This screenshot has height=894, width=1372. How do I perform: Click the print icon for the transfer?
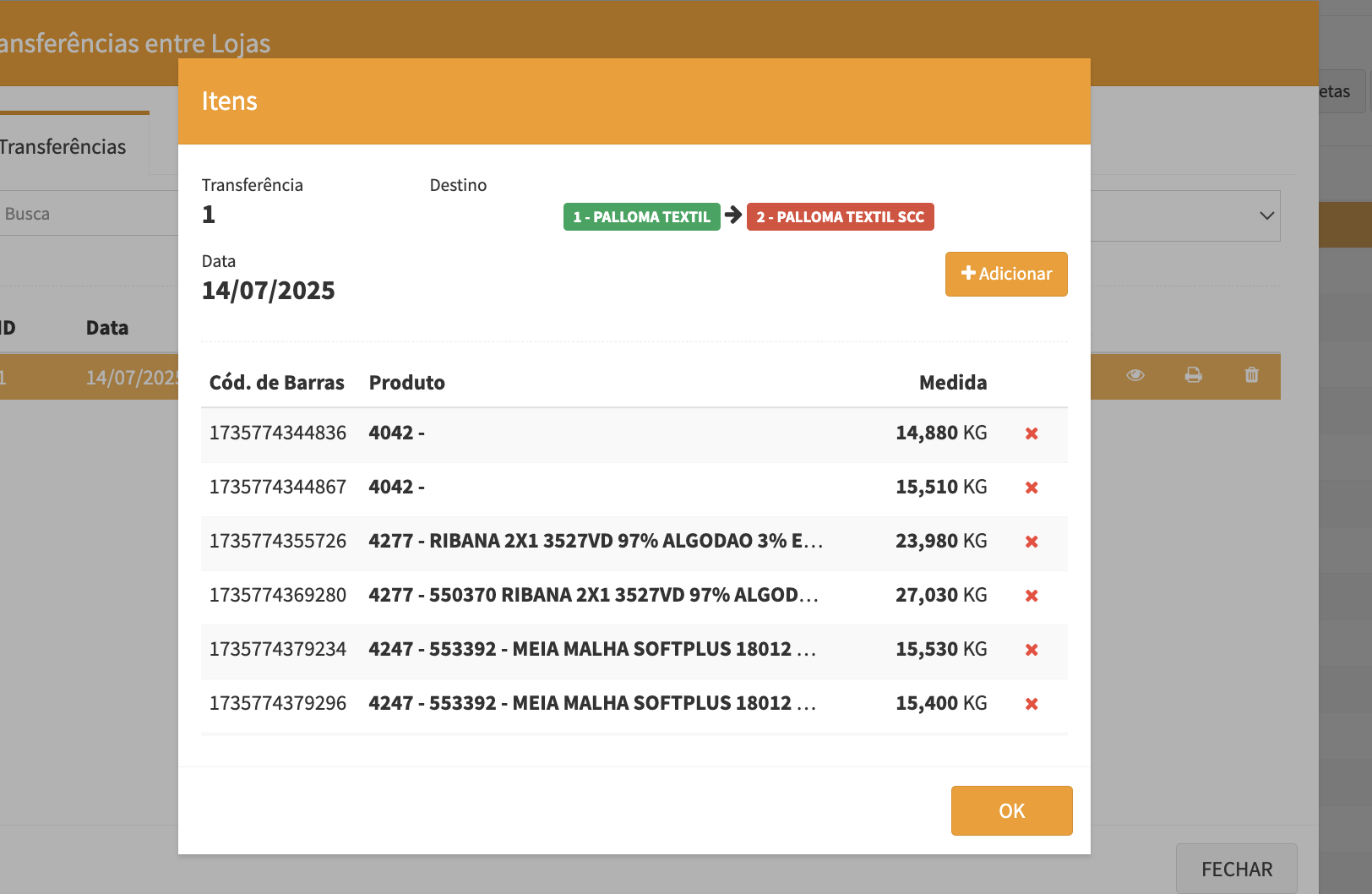(x=1193, y=375)
